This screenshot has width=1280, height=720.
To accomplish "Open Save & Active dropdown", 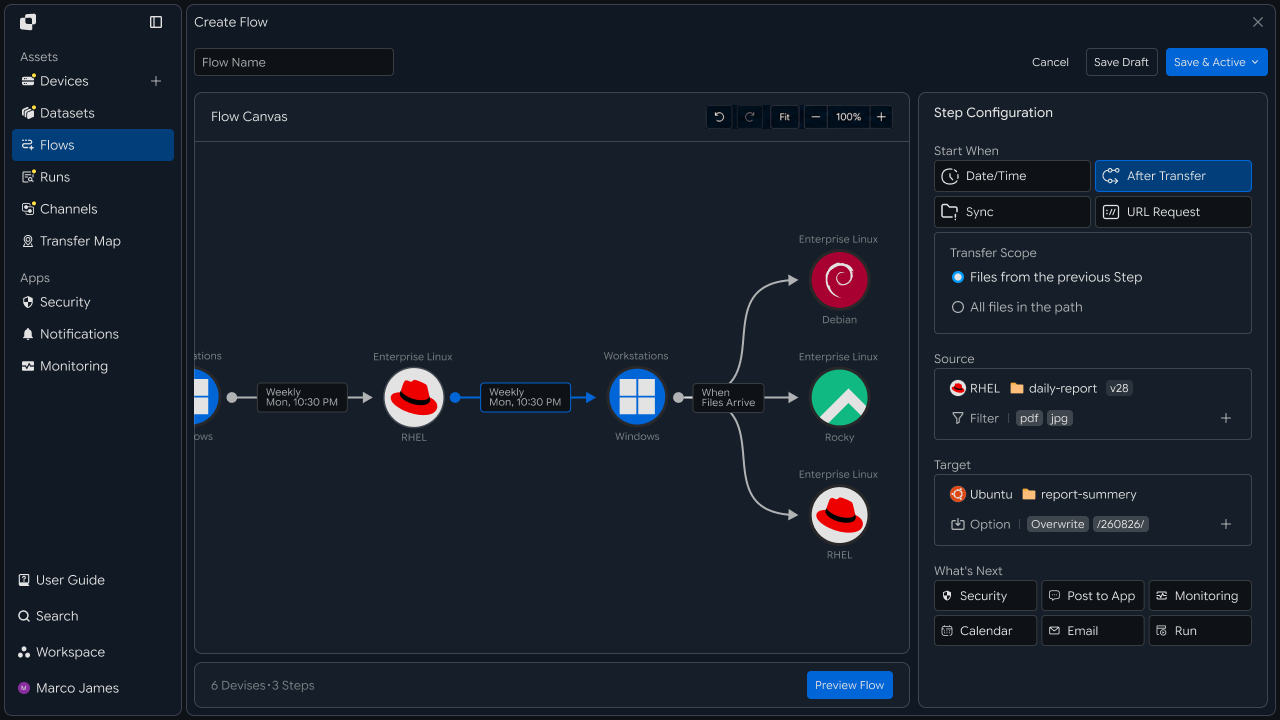I will pos(1216,62).
